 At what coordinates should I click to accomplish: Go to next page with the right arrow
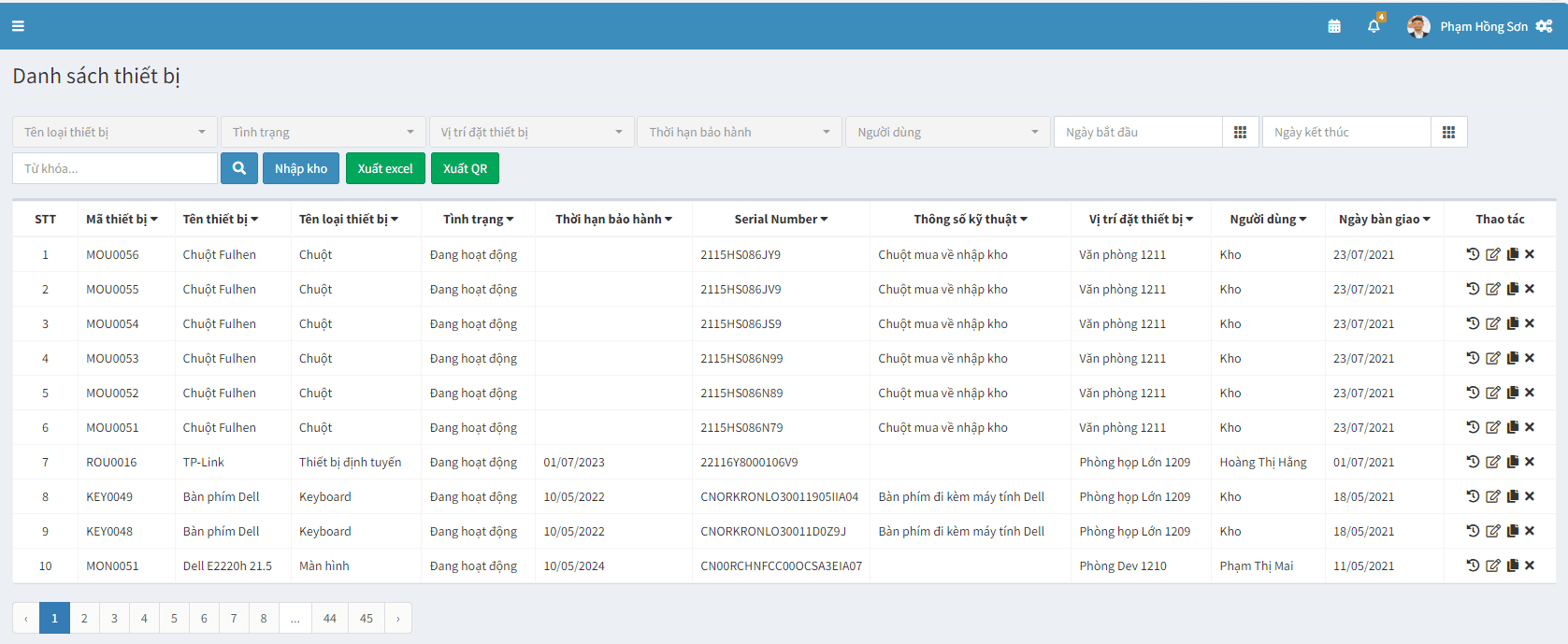pyautogui.click(x=398, y=618)
